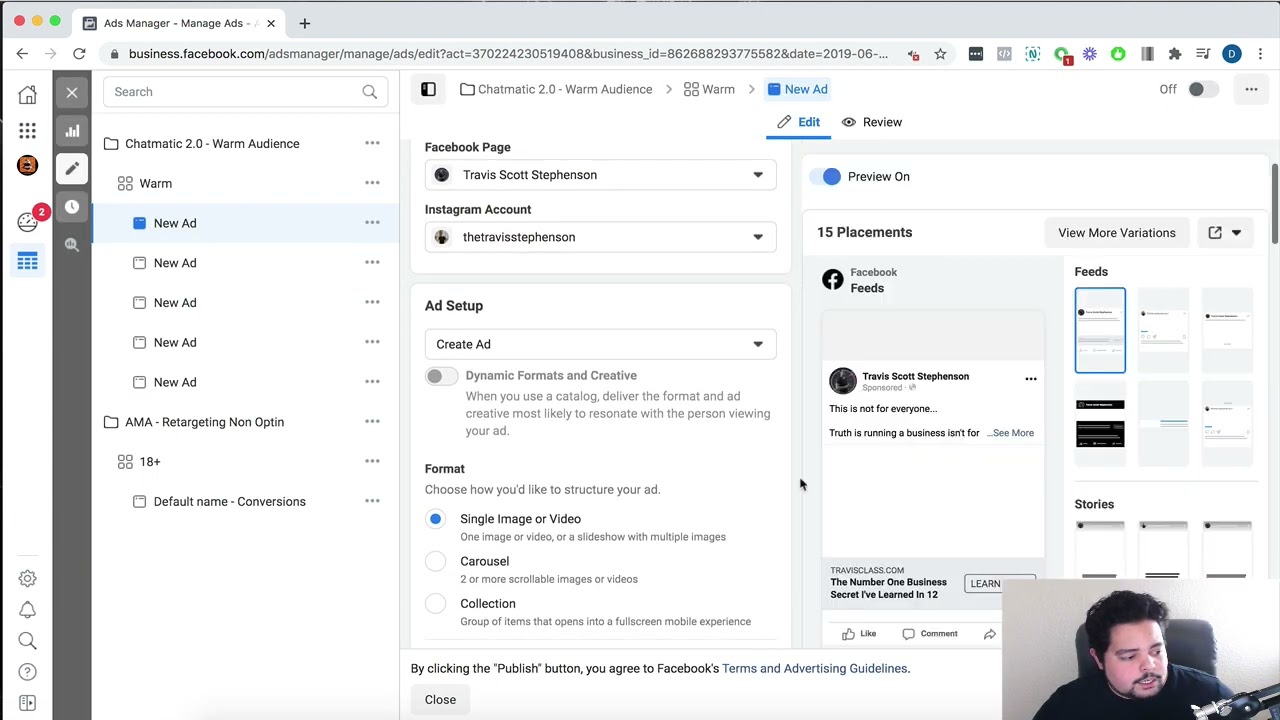Select the highlighted New Ad in tree

(246, 223)
